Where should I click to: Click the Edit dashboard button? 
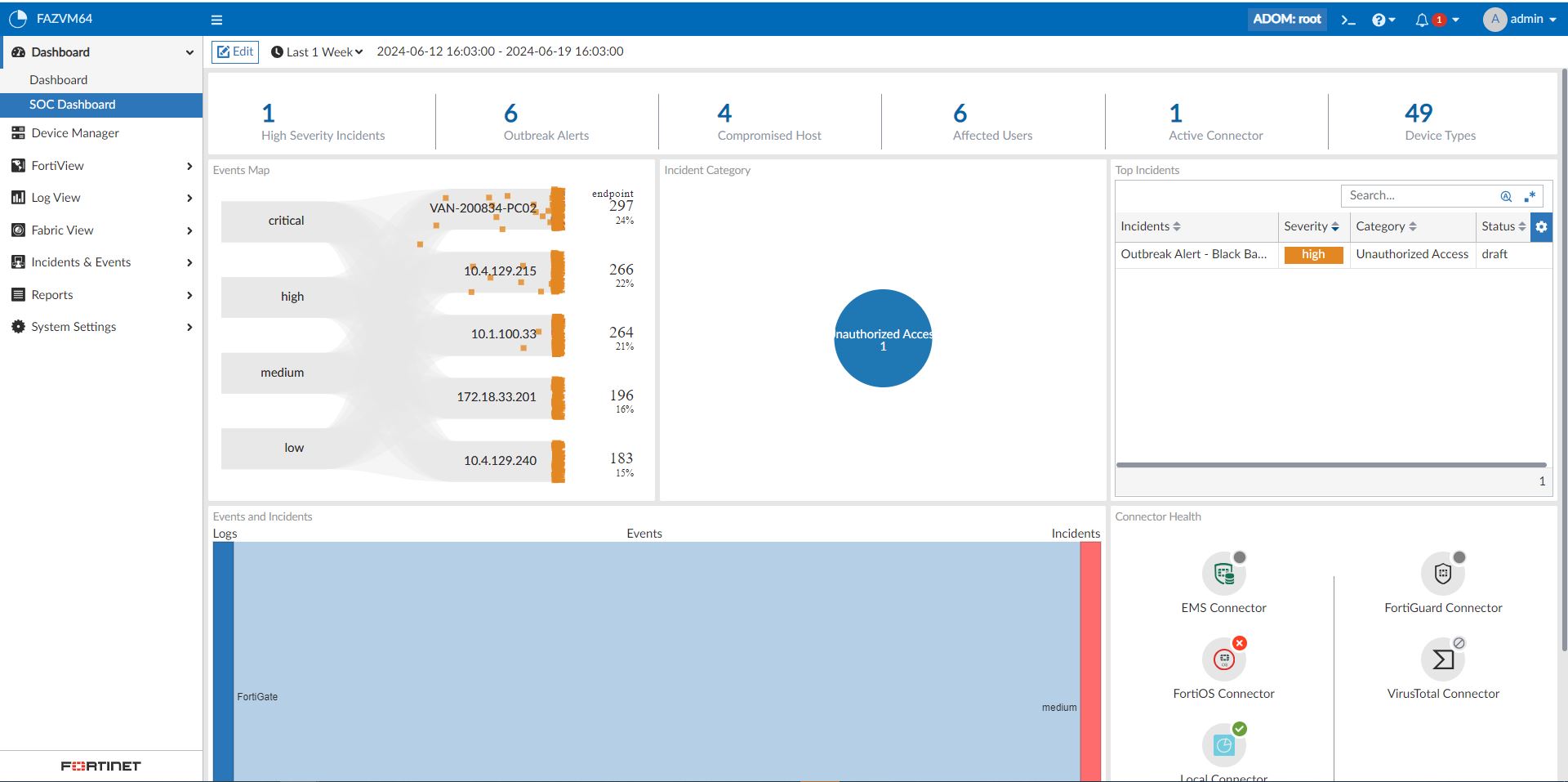[x=234, y=51]
